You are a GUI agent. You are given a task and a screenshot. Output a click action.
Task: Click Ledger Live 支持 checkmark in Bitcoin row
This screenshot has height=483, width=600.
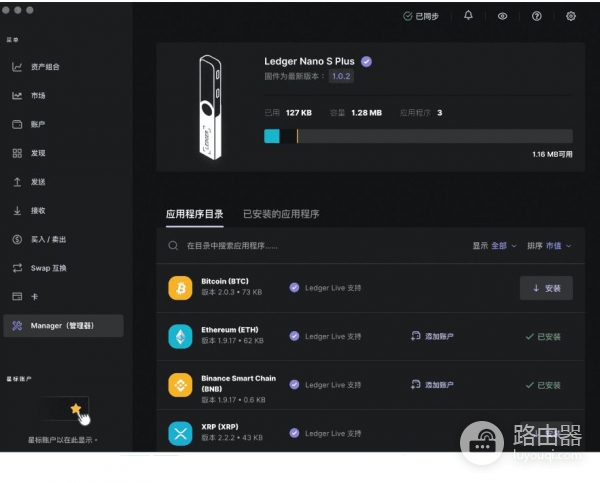[x=294, y=287]
